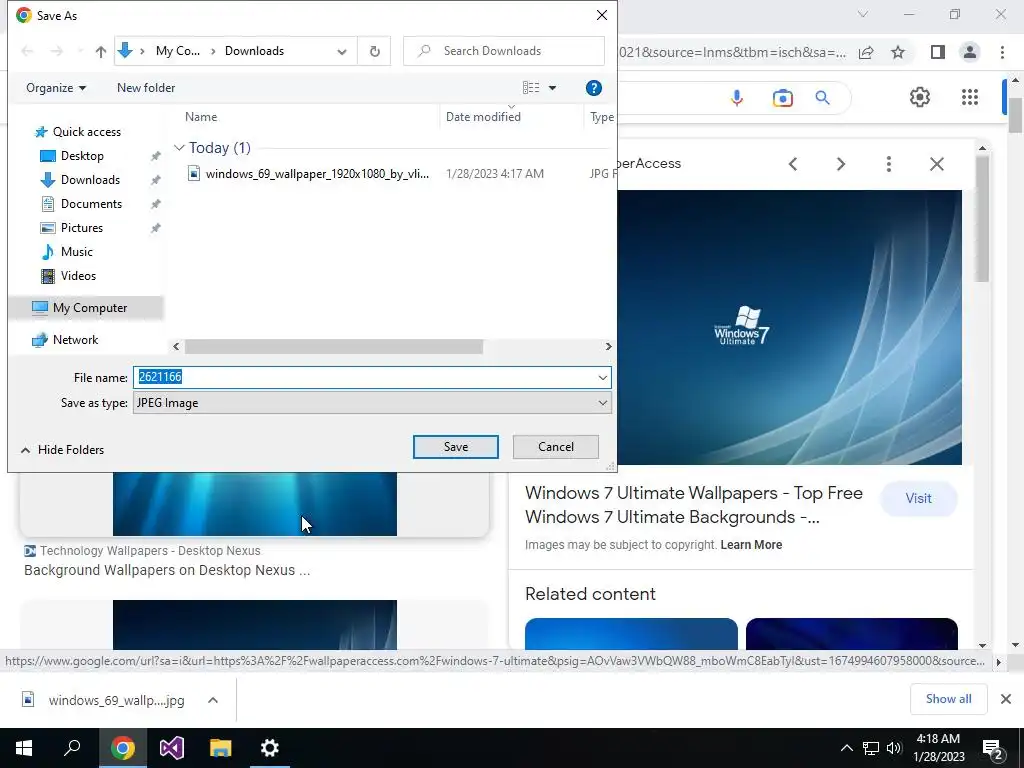1024x768 pixels.
Task: Click the forward navigation arrow in dialog
Action: click(x=57, y=51)
